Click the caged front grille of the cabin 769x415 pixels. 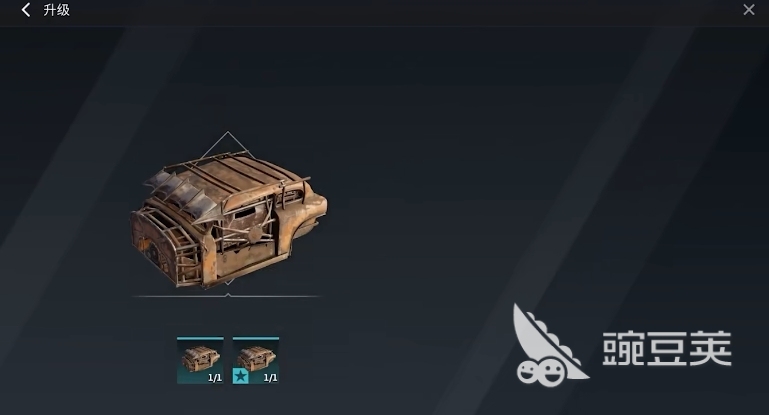[169, 245]
